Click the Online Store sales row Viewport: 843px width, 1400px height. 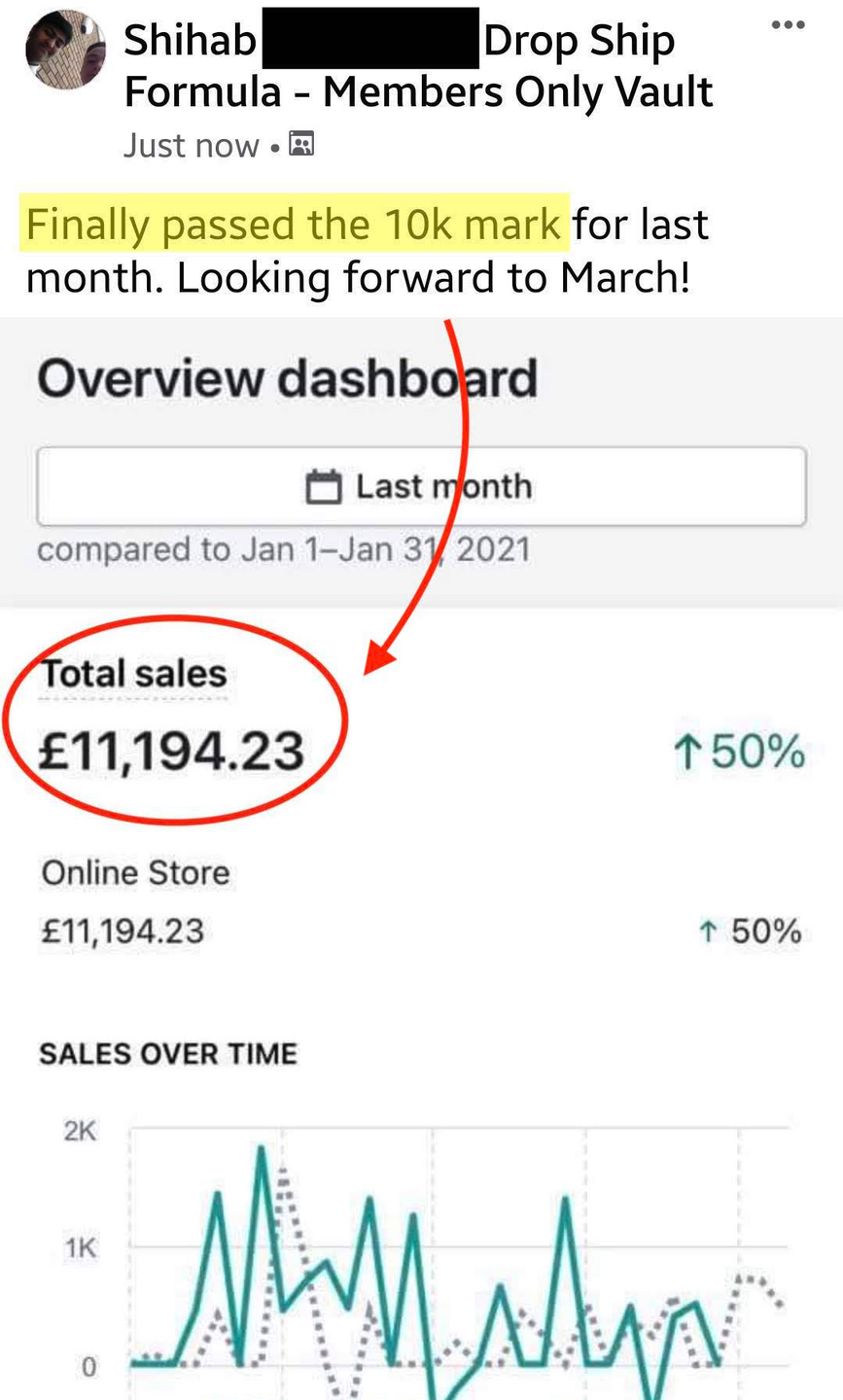click(135, 872)
